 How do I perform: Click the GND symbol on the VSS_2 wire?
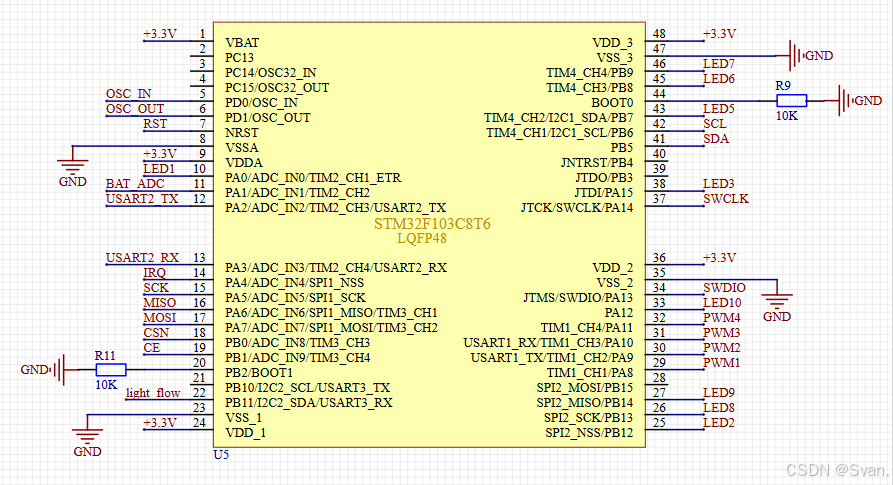[777, 309]
